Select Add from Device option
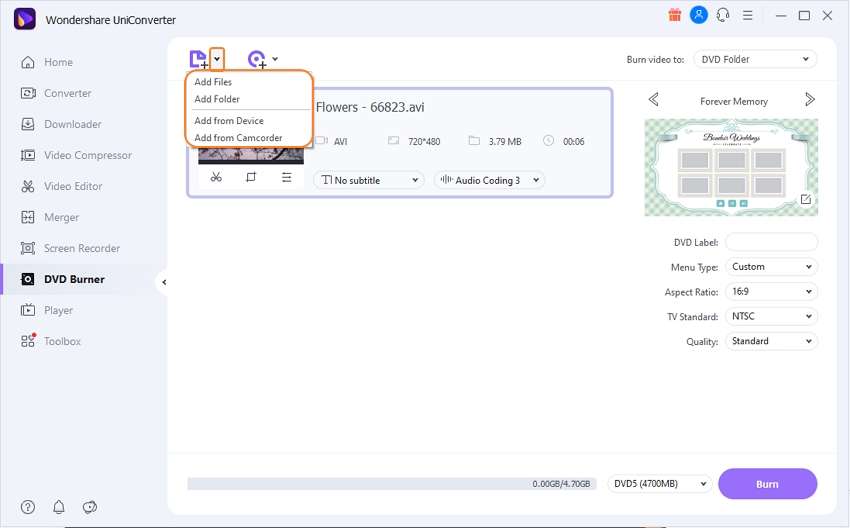 click(x=229, y=120)
